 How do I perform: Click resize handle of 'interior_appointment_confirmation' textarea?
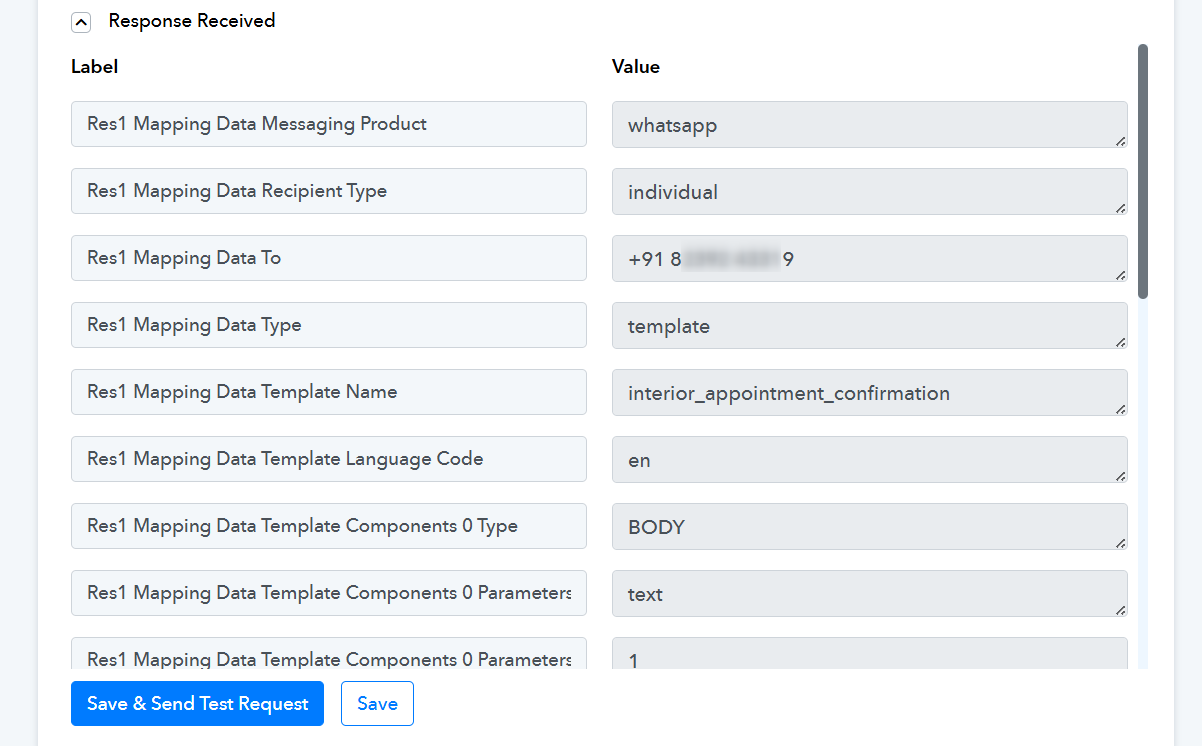click(1120, 409)
